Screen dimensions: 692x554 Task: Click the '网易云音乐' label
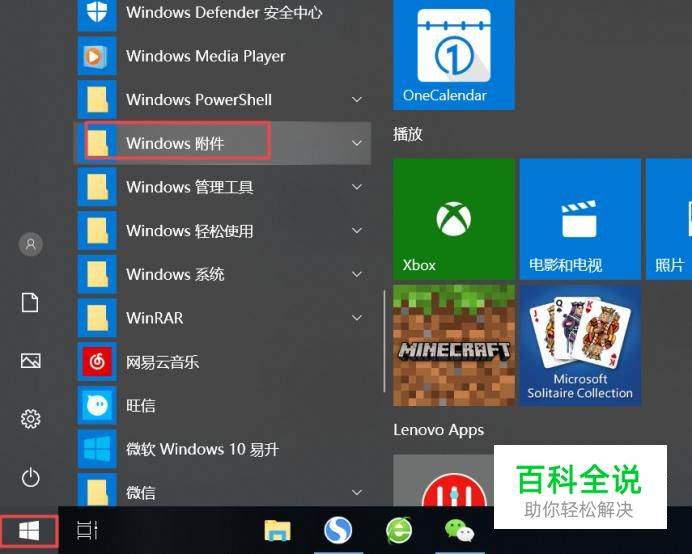pyautogui.click(x=162, y=362)
